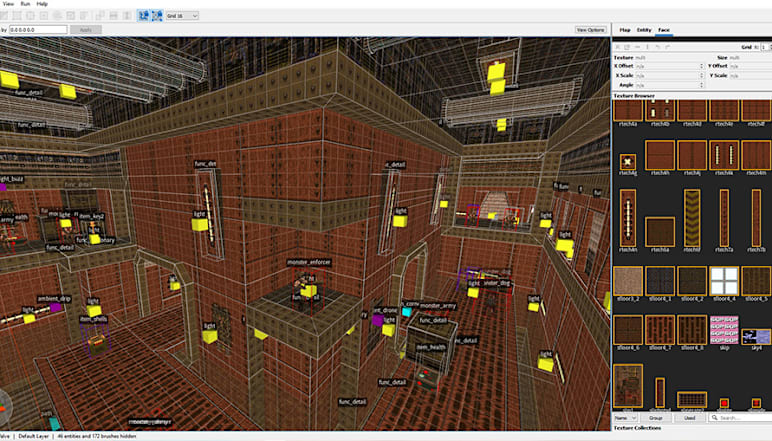Click the flip vertically toolbar icon
772x441 pixels.
(x=127, y=16)
